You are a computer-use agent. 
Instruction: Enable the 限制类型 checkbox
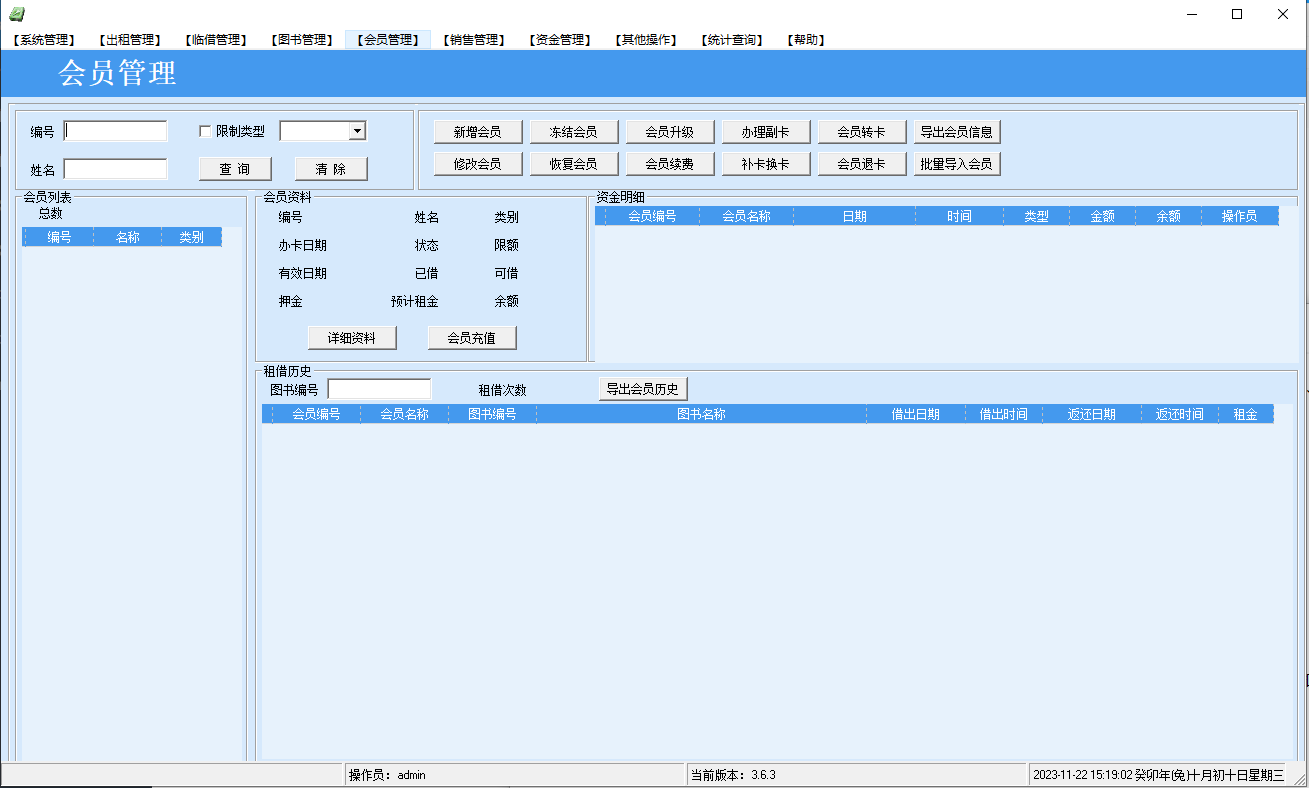coord(206,131)
